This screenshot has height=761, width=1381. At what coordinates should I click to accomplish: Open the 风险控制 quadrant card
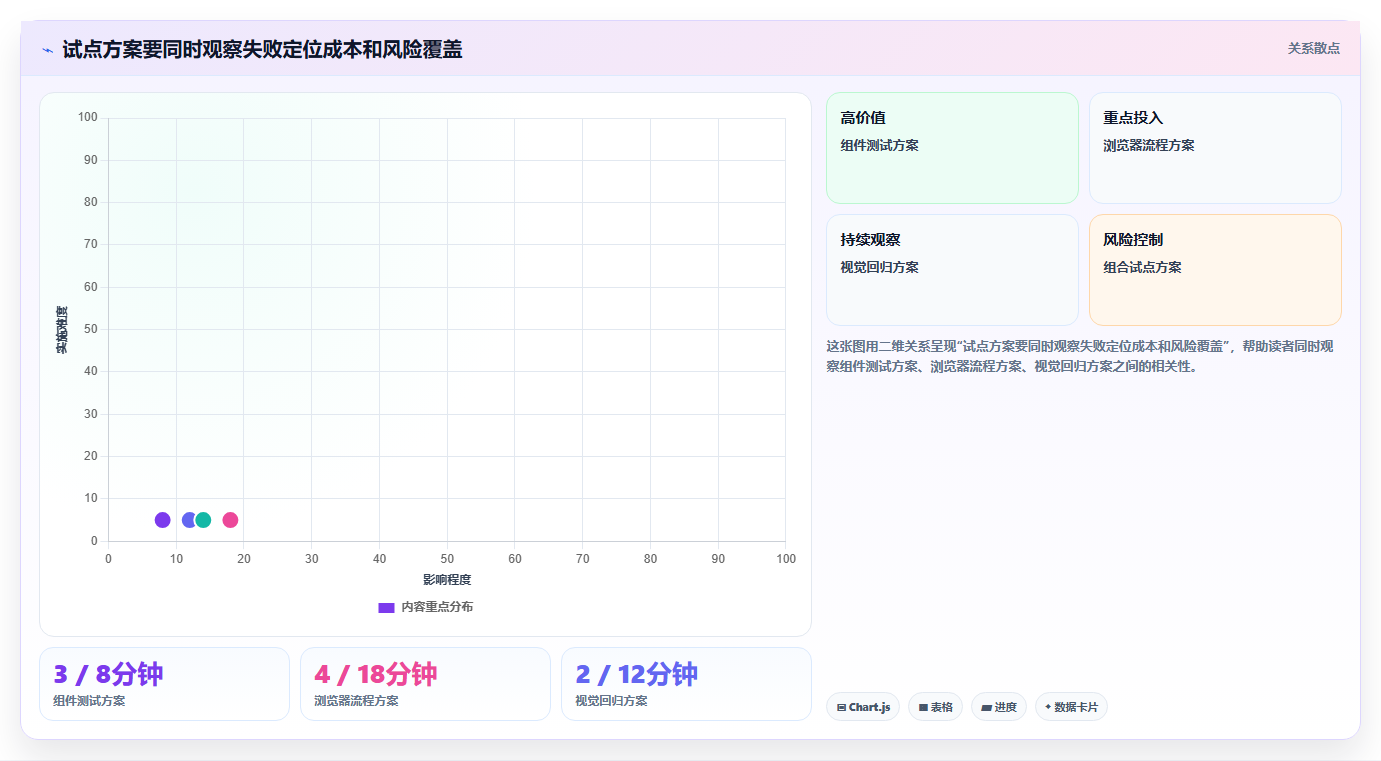point(1215,270)
